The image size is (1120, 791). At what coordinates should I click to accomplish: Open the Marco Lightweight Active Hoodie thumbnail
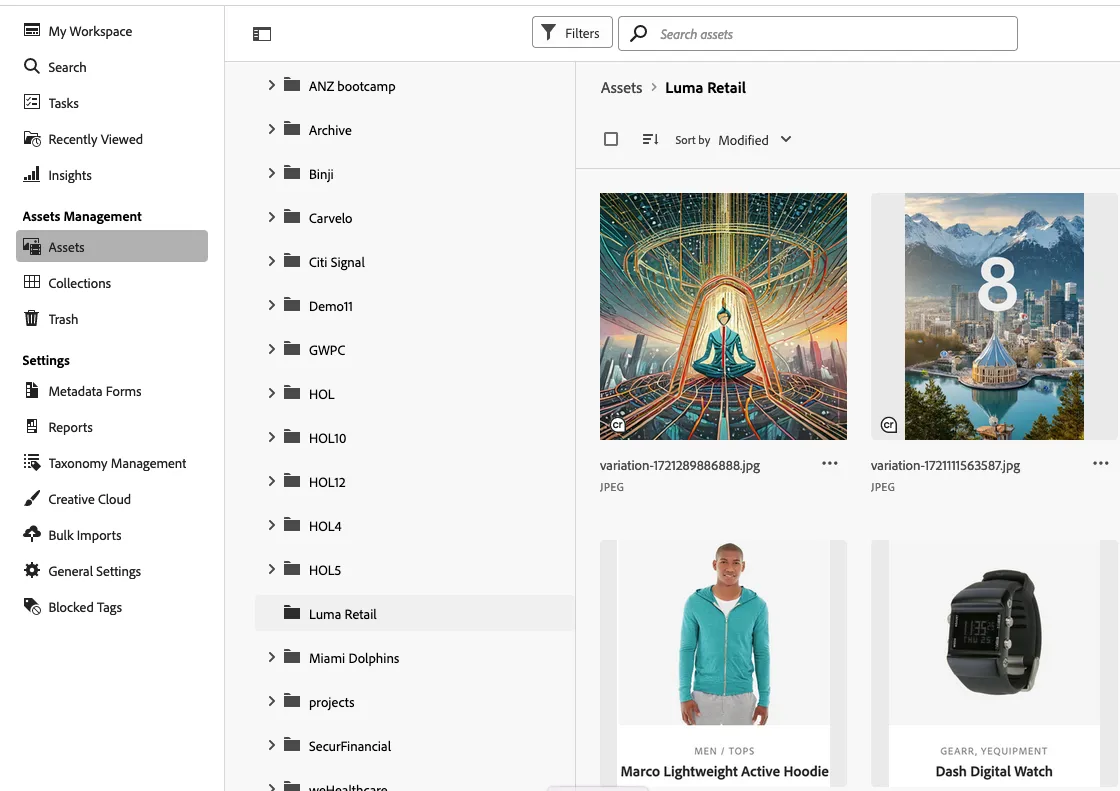coord(724,664)
